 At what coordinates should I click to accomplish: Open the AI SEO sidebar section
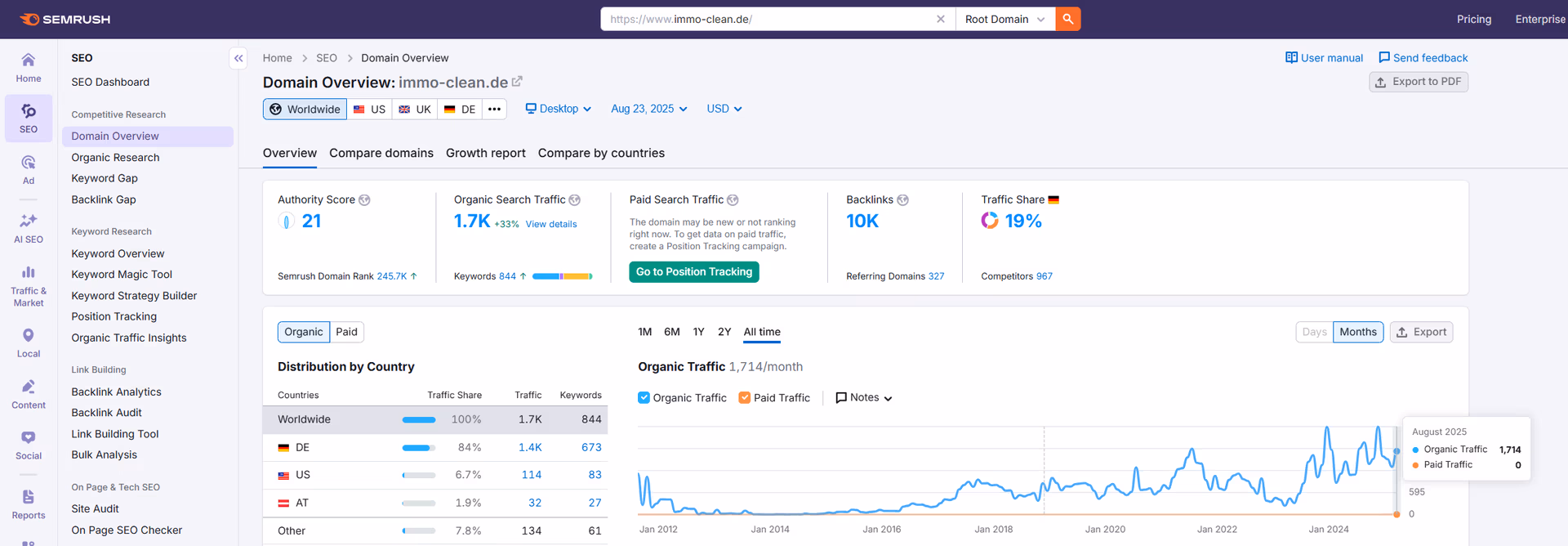[29, 229]
